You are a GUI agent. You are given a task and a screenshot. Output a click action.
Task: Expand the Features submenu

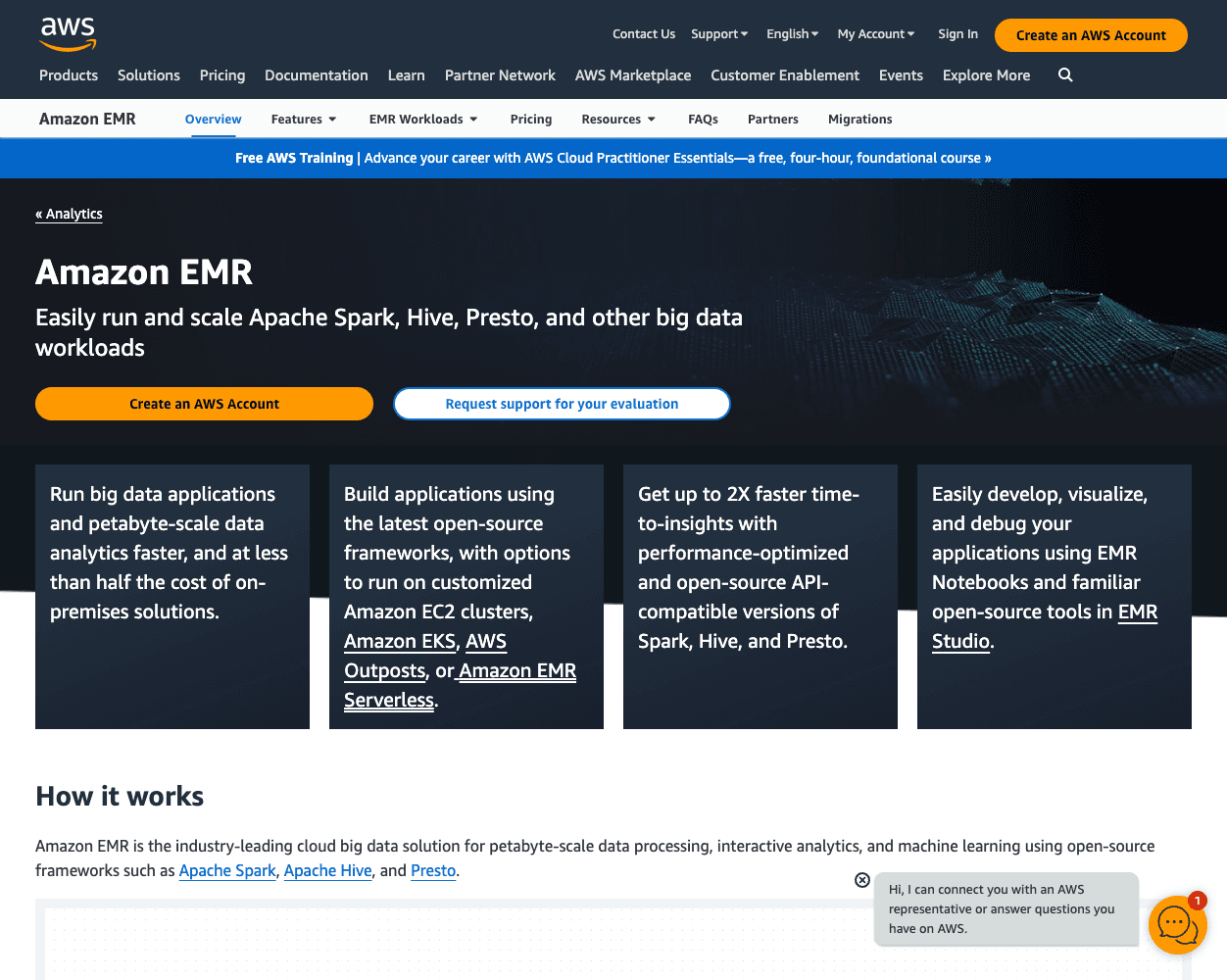pos(304,120)
